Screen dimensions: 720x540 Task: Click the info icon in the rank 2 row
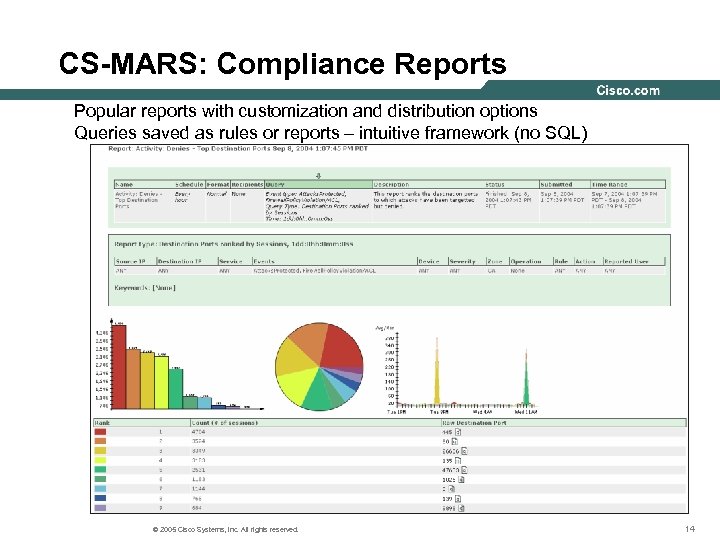coord(455,441)
